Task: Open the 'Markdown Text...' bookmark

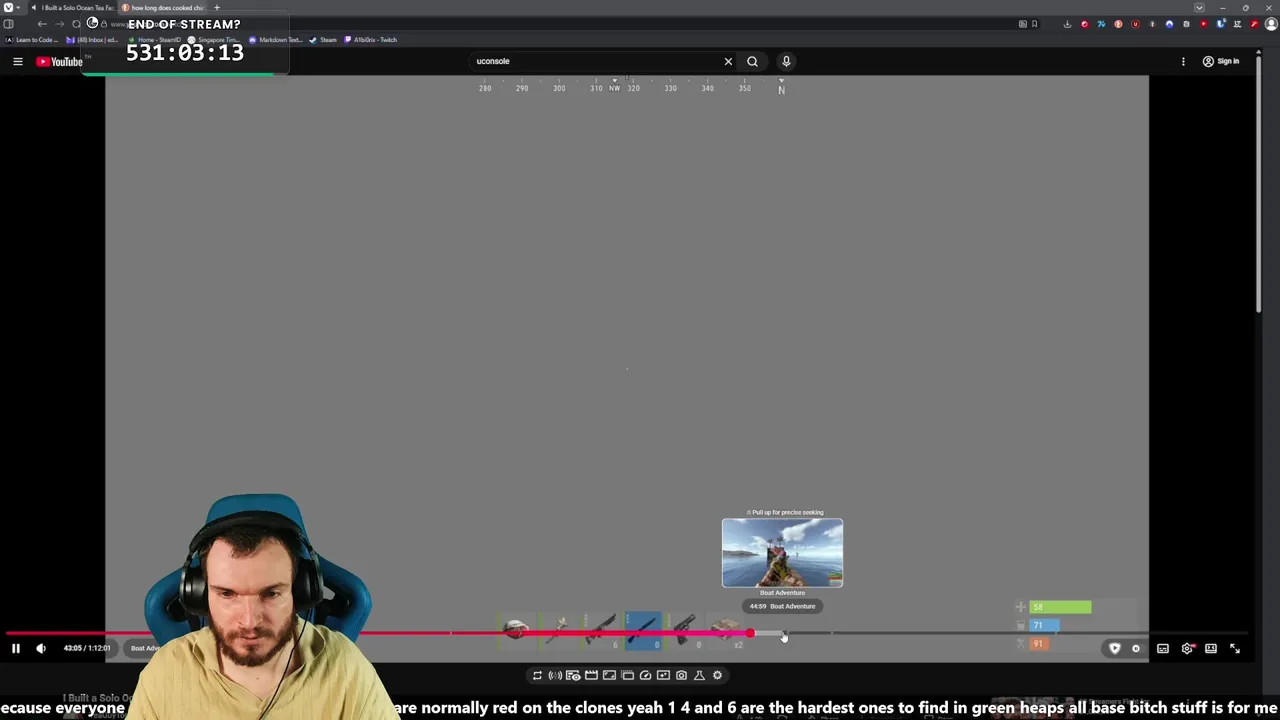Action: click(x=276, y=40)
